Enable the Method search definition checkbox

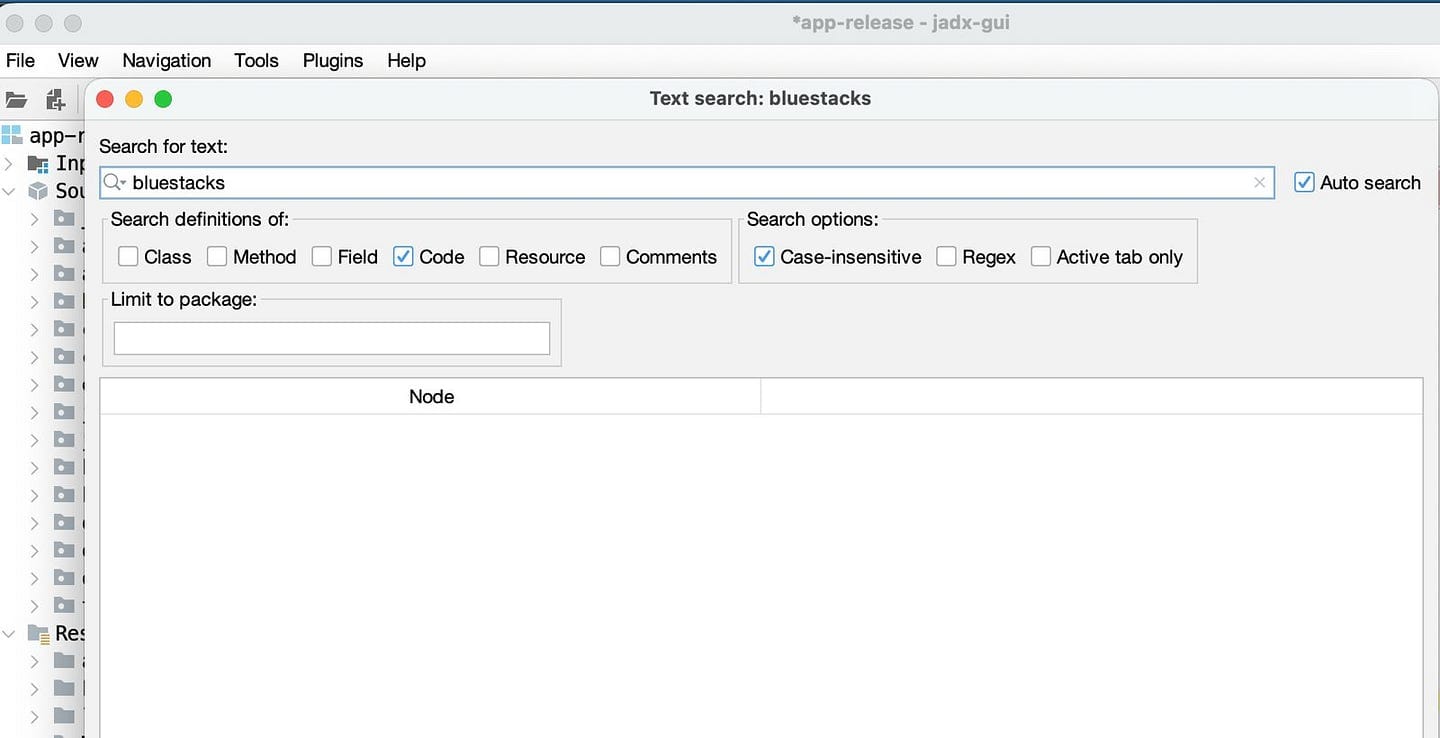click(217, 256)
